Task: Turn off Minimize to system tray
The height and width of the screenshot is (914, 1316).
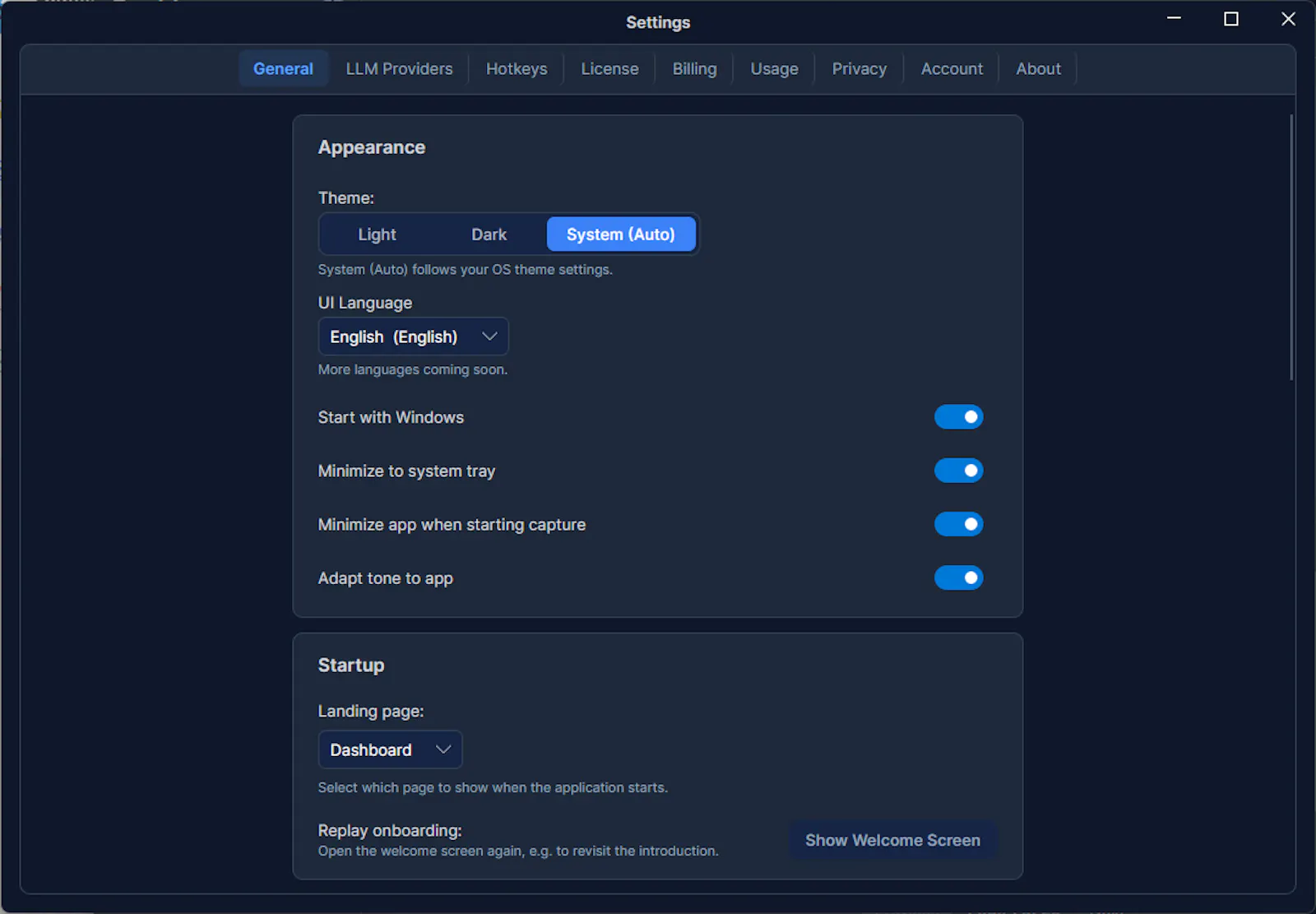Action: pos(959,471)
